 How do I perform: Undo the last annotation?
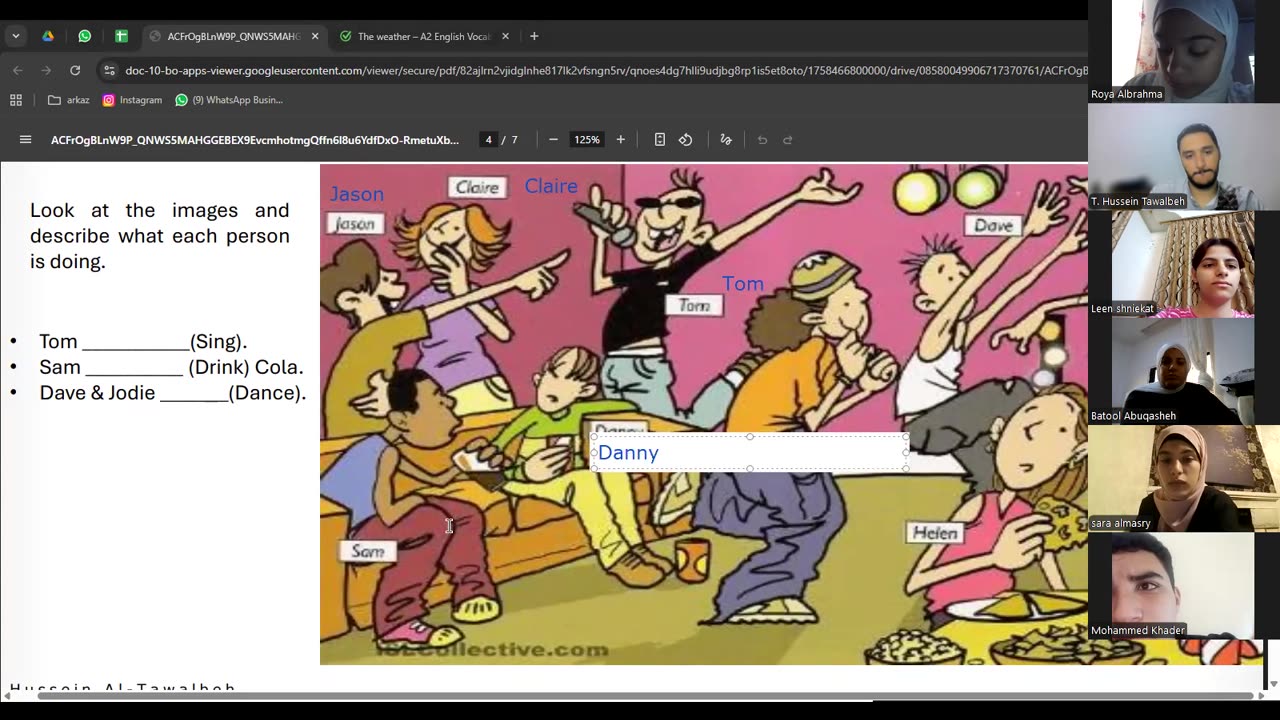[x=762, y=140]
